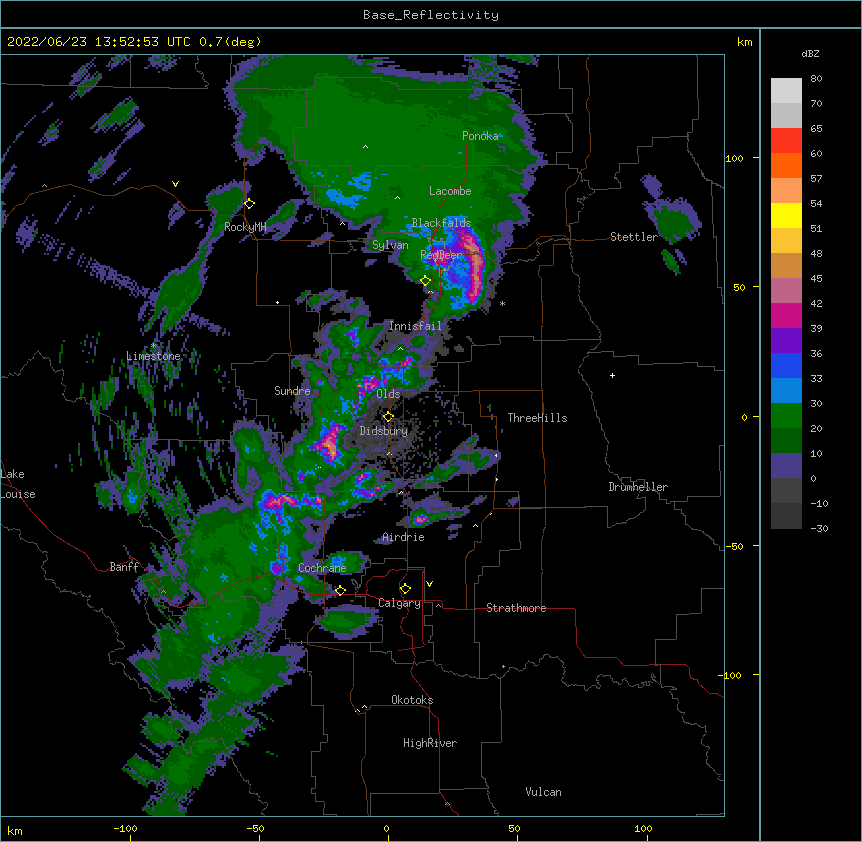862x842 pixels.
Task: Select the Drumheller town label
Action: [638, 487]
